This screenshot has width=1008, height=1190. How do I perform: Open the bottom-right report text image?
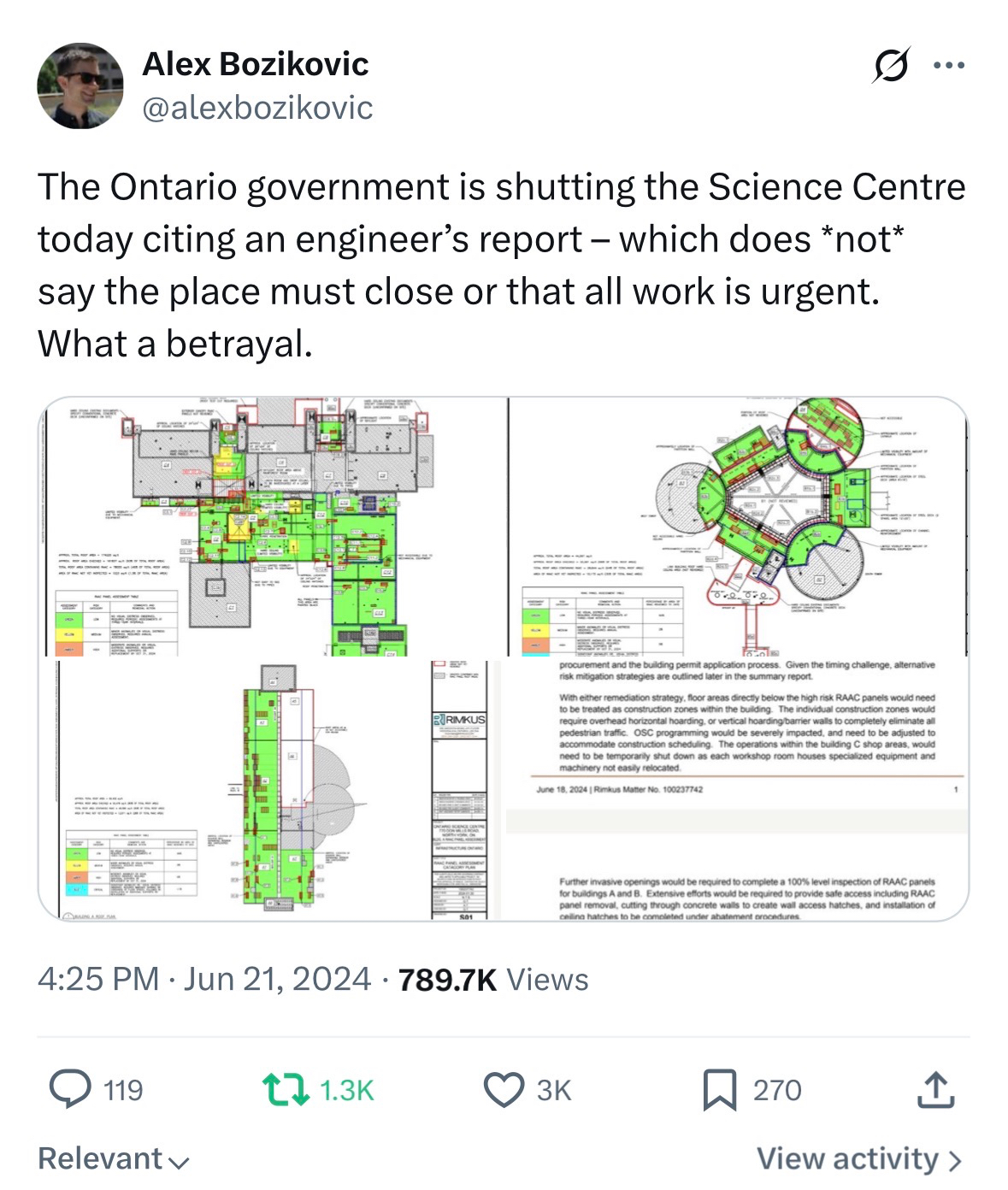coord(739,789)
